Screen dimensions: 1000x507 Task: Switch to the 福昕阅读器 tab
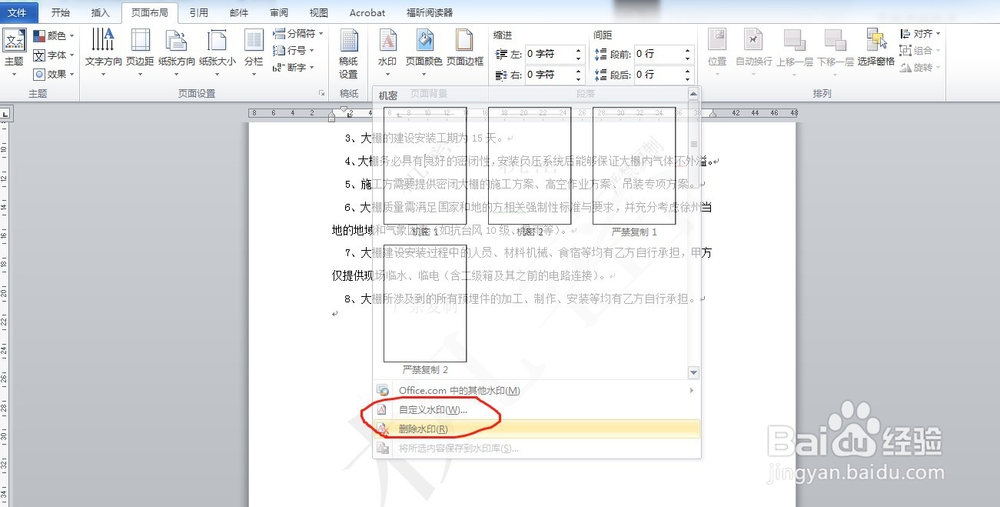tap(430, 12)
